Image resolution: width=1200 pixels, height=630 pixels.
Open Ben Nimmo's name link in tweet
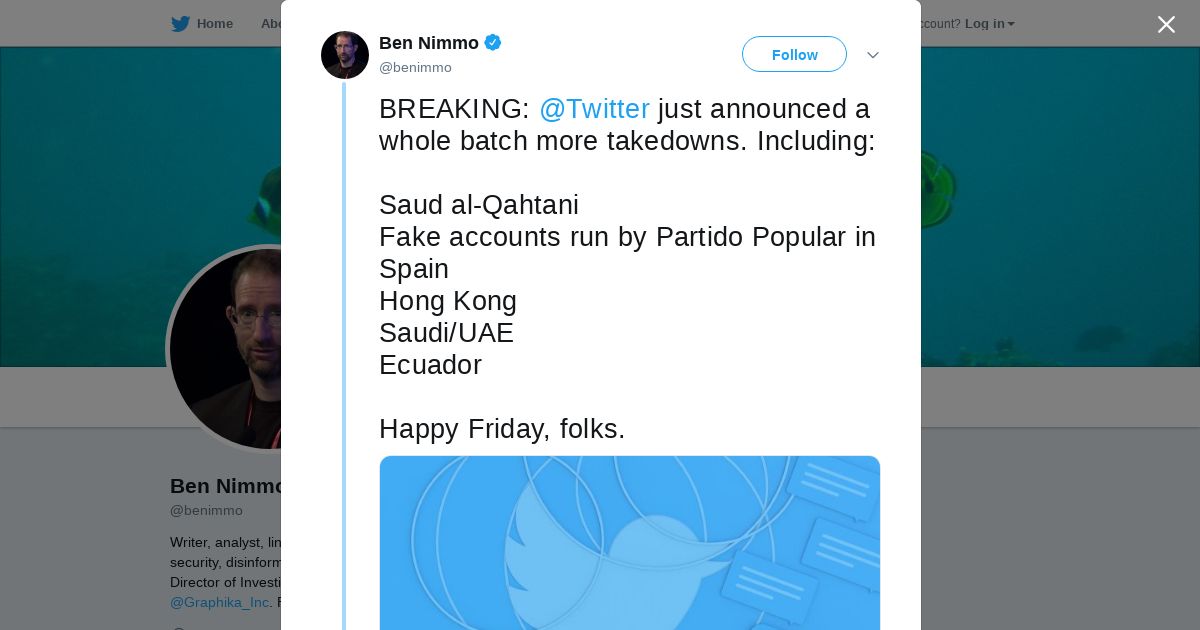[x=428, y=43]
